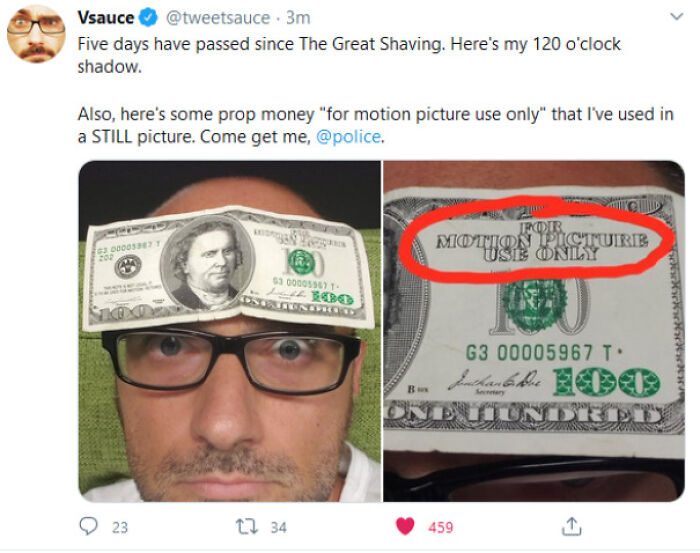Click the red circled Motion Picture text

[x=541, y=241]
